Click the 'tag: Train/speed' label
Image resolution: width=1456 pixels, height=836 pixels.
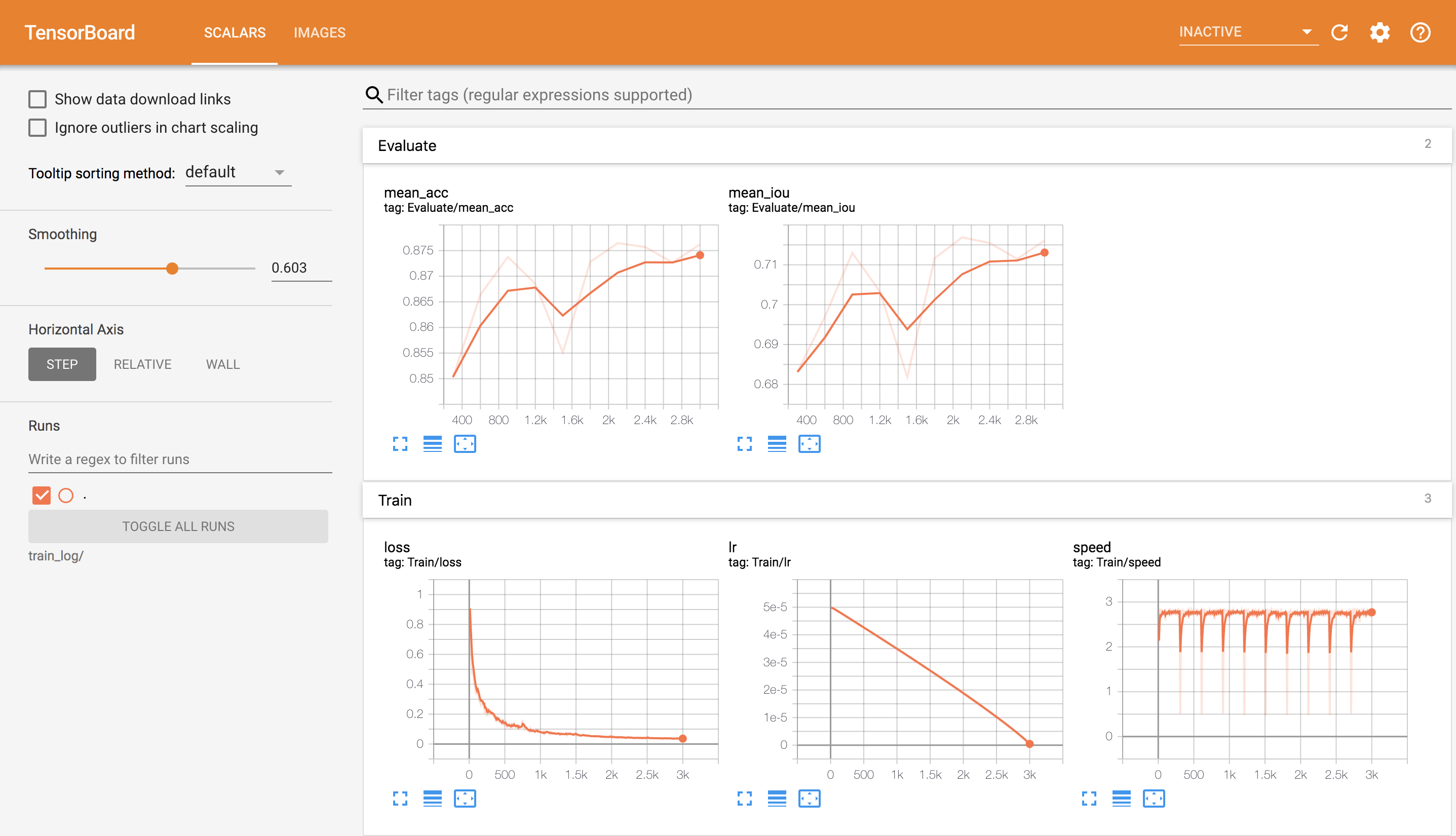coord(1117,563)
